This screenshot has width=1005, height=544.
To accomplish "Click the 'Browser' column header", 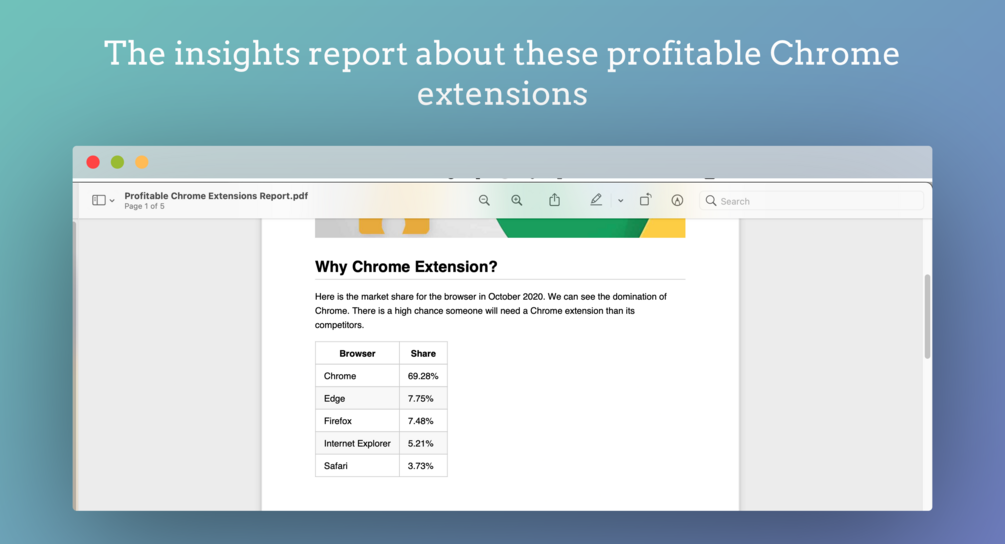I will point(357,354).
